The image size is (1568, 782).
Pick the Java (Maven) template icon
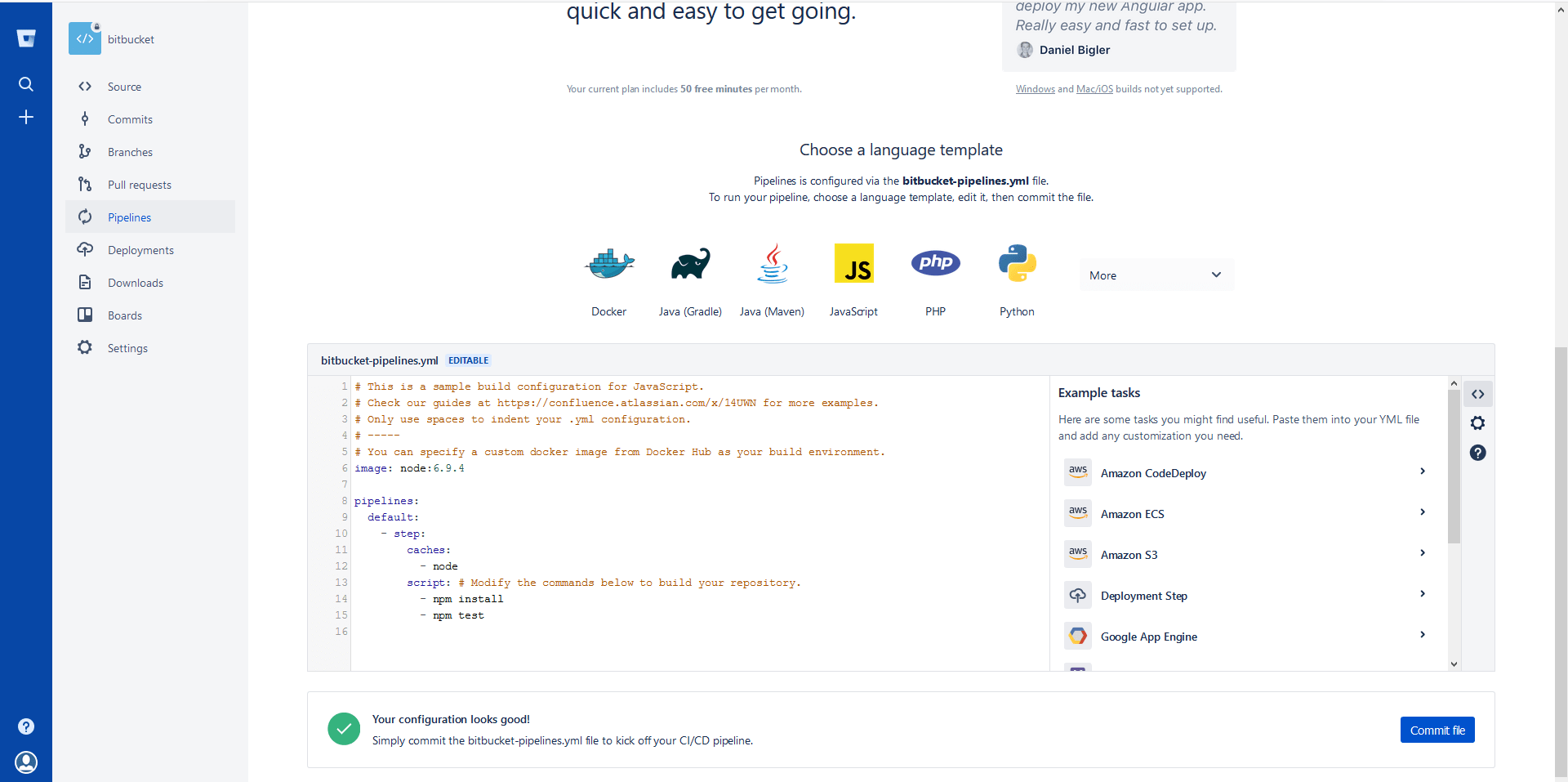pyautogui.click(x=772, y=264)
